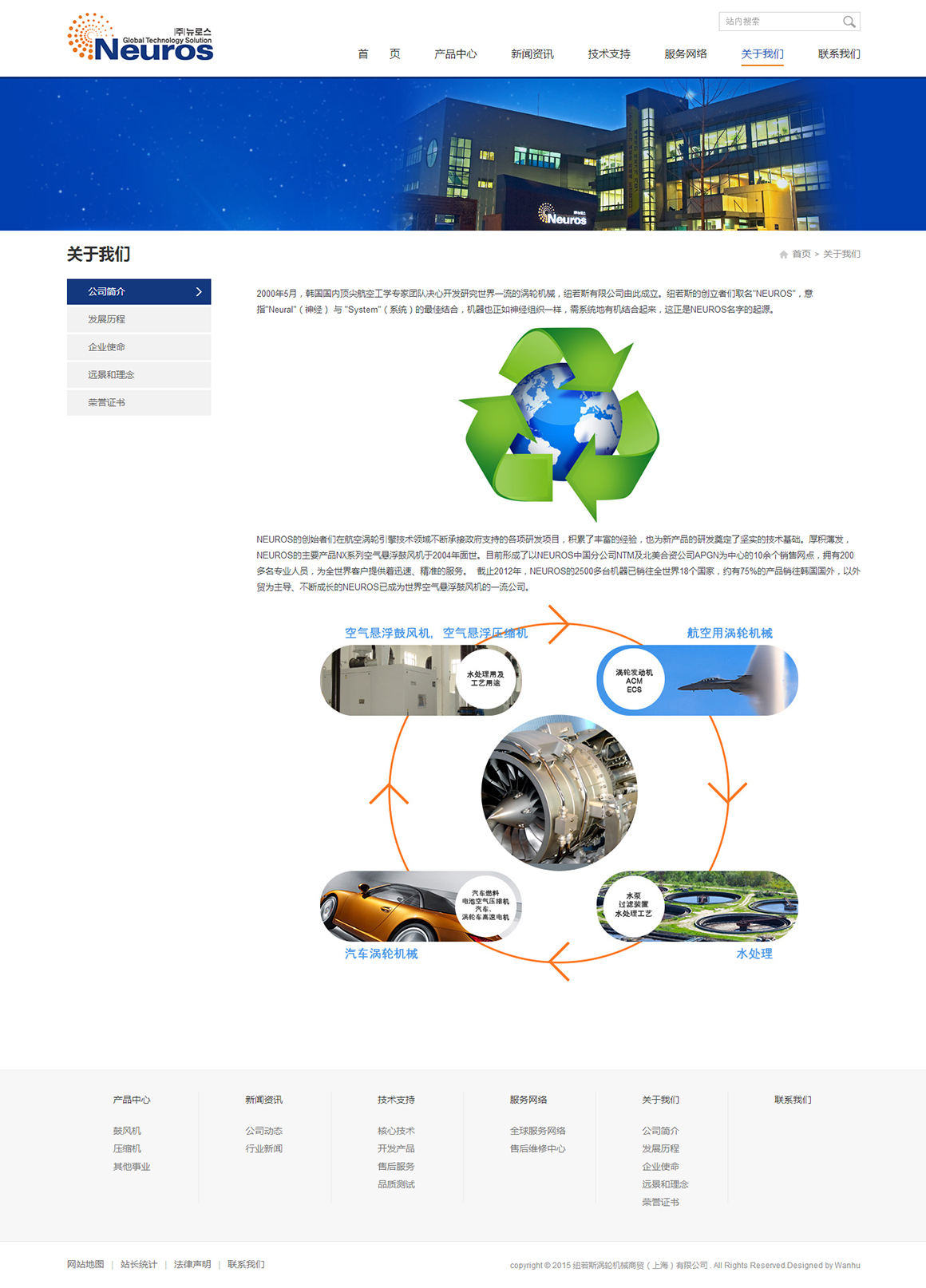Open 企业使命 in the footer column

click(x=661, y=1167)
